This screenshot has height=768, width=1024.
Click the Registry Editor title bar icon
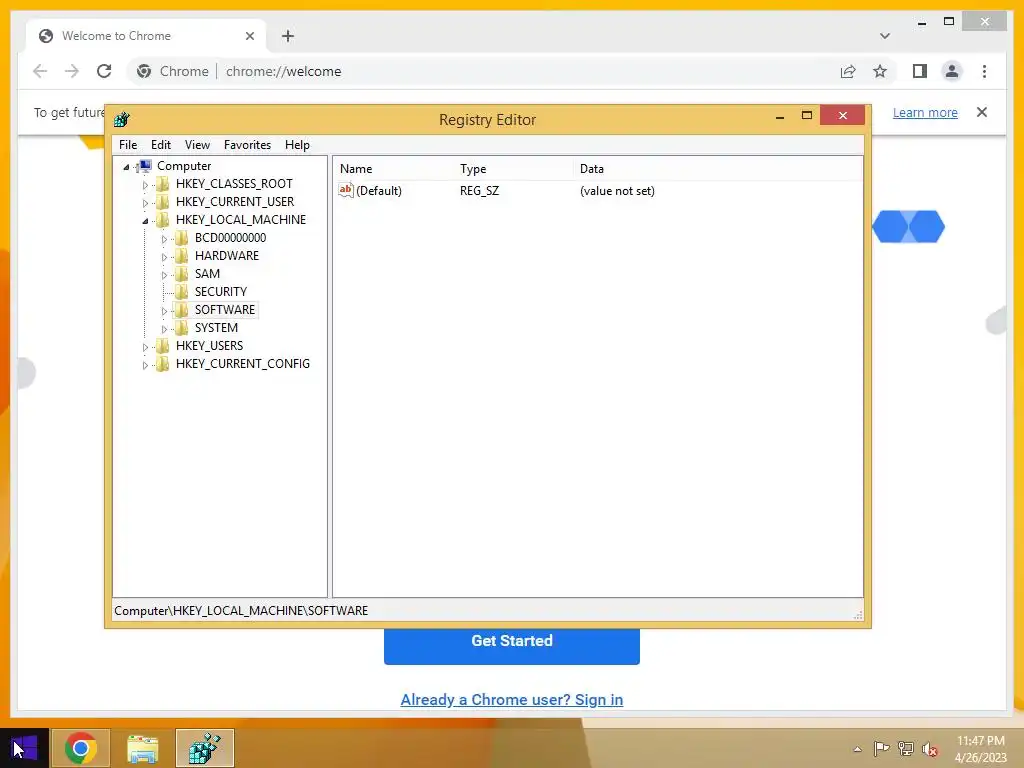pos(121,120)
